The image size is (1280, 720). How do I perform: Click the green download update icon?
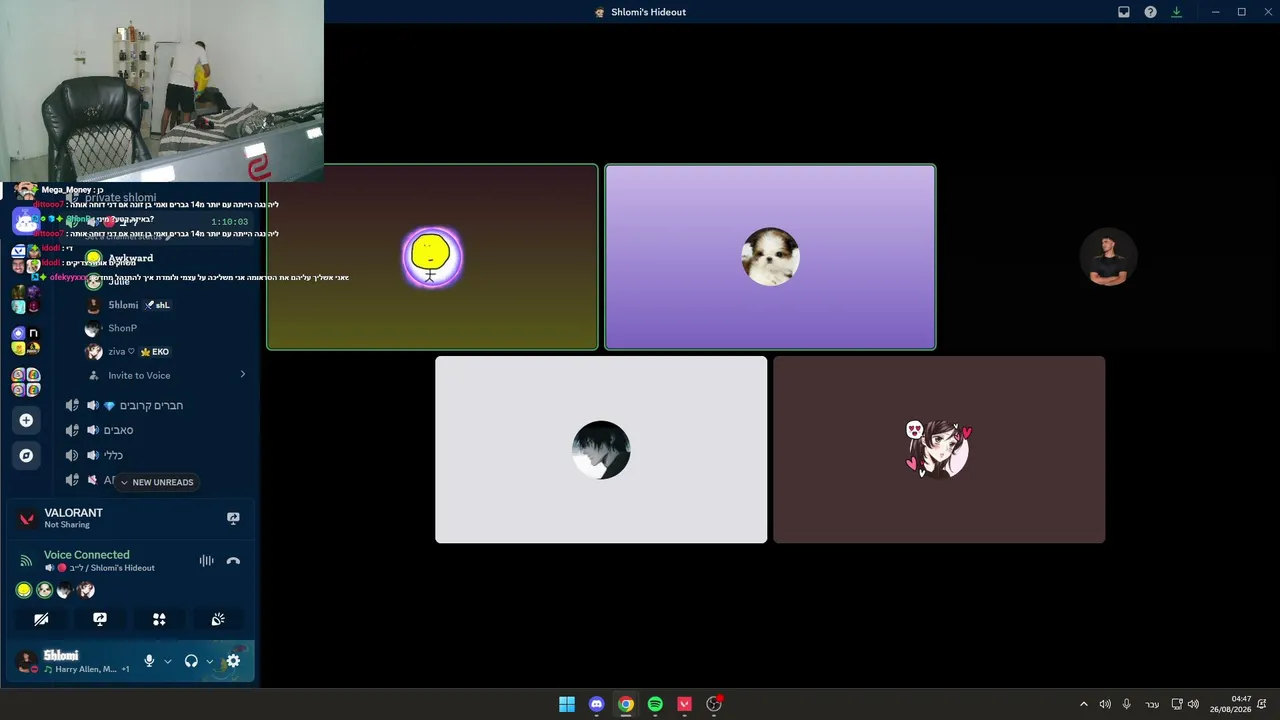pyautogui.click(x=1176, y=12)
